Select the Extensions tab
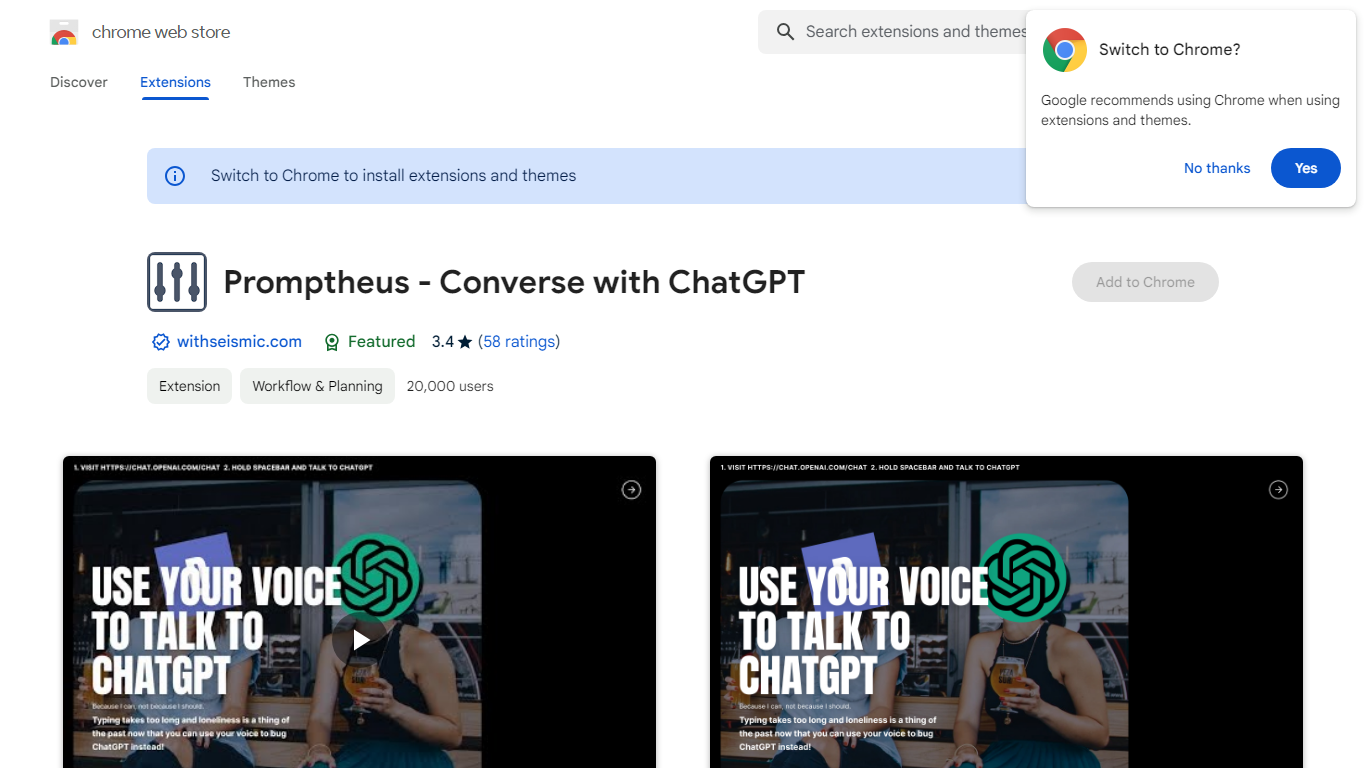 (x=175, y=82)
